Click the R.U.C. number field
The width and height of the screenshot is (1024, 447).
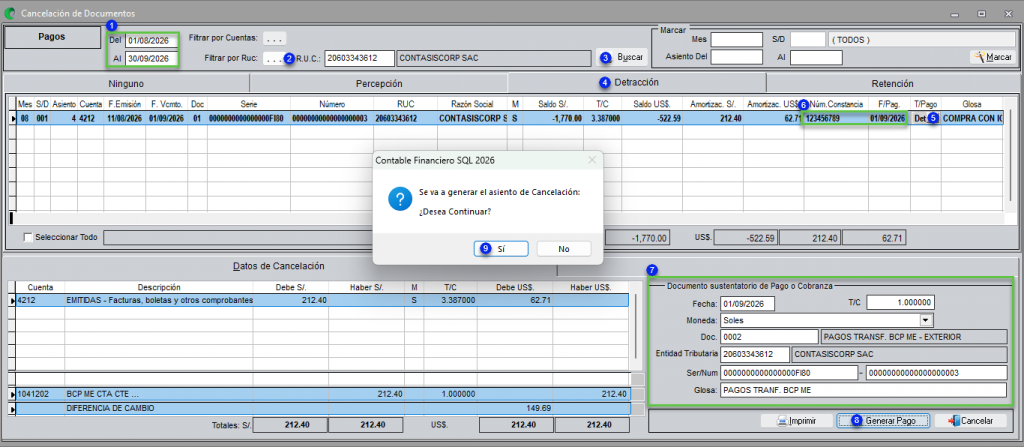[x=359, y=58]
